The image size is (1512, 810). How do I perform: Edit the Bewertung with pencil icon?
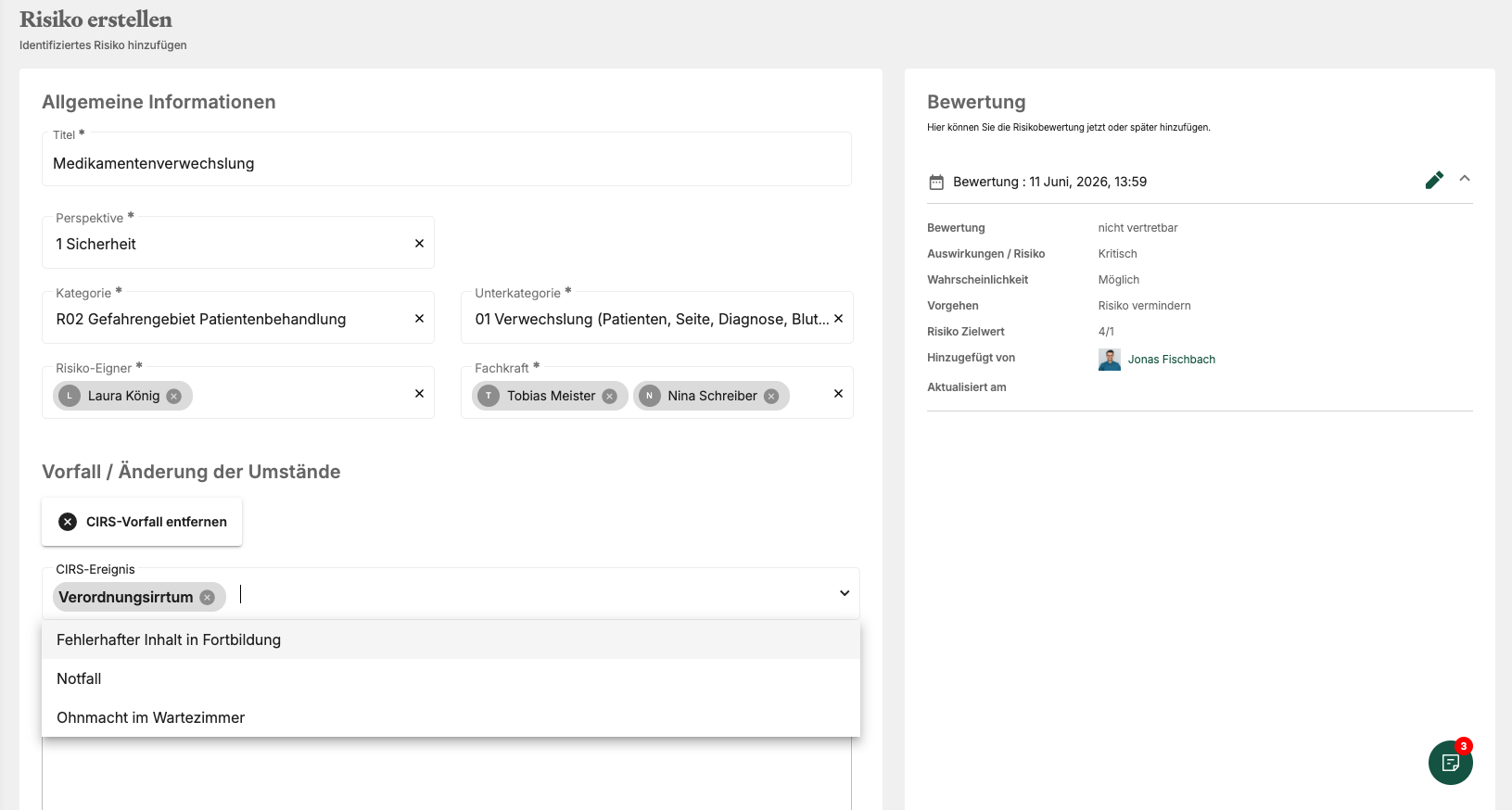pyautogui.click(x=1434, y=181)
